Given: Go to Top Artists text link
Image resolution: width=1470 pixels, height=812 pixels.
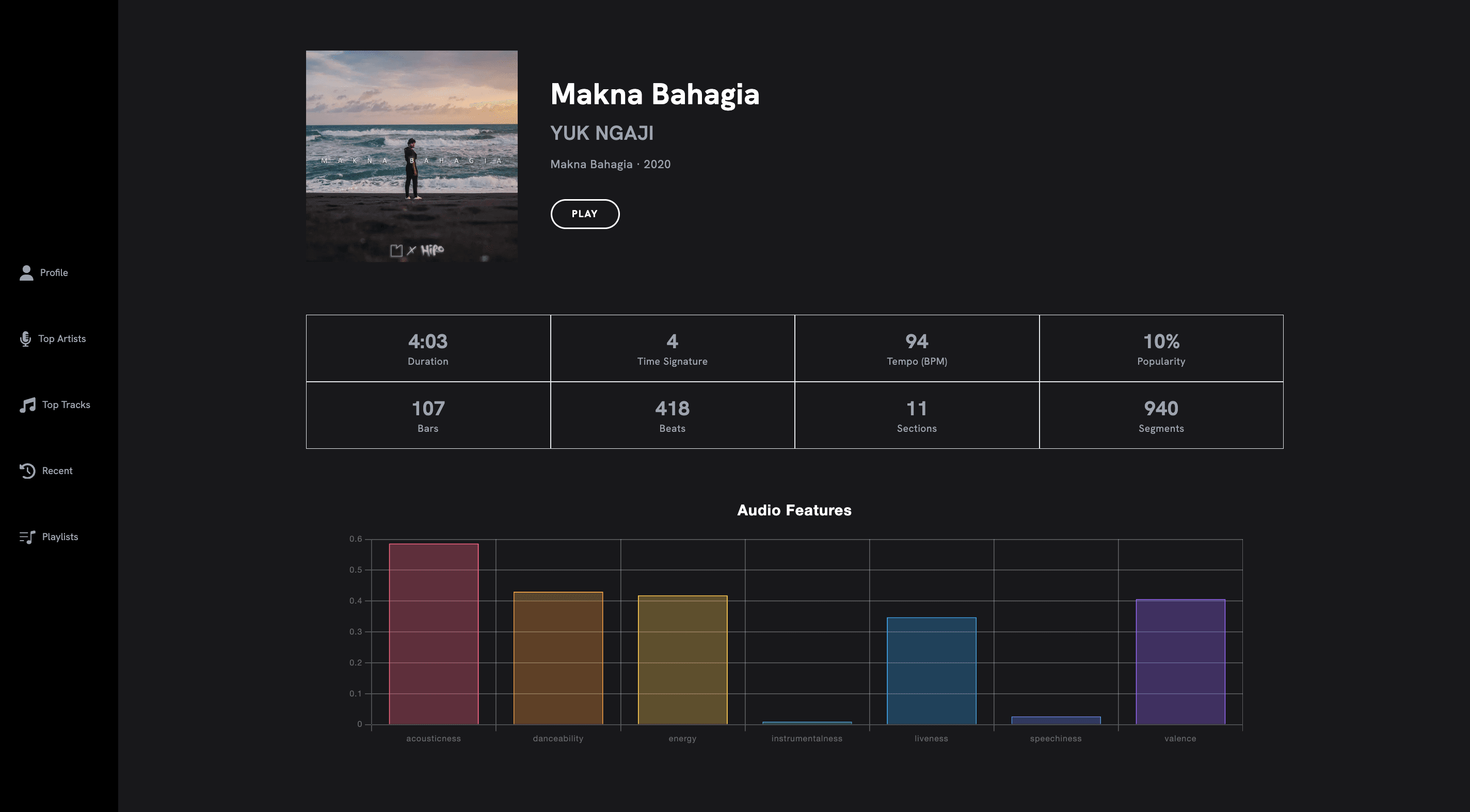Looking at the screenshot, I should point(61,339).
